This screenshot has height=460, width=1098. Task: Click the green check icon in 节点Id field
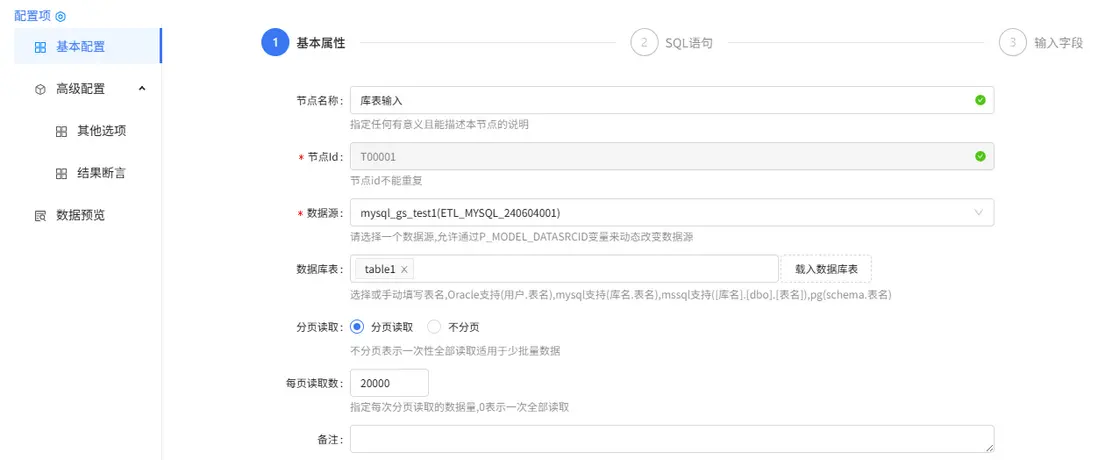(980, 156)
